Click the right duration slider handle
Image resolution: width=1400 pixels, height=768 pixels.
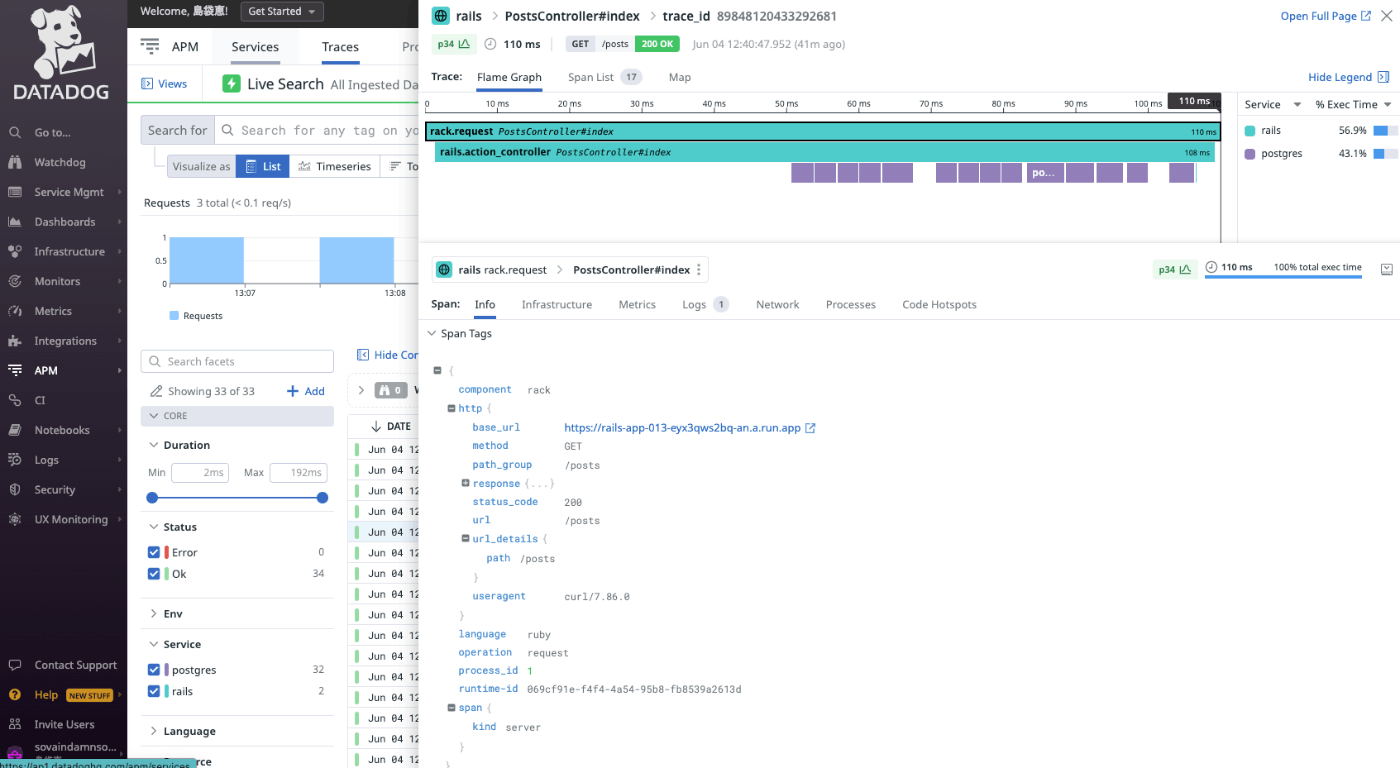coord(322,497)
